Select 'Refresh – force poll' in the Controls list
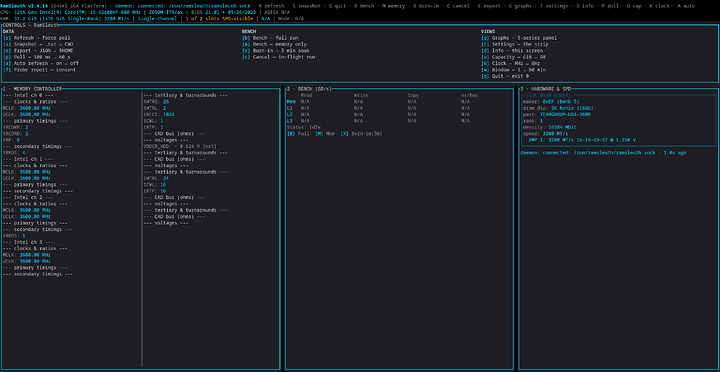Viewport: 720px width, 372px height. (x=37, y=38)
